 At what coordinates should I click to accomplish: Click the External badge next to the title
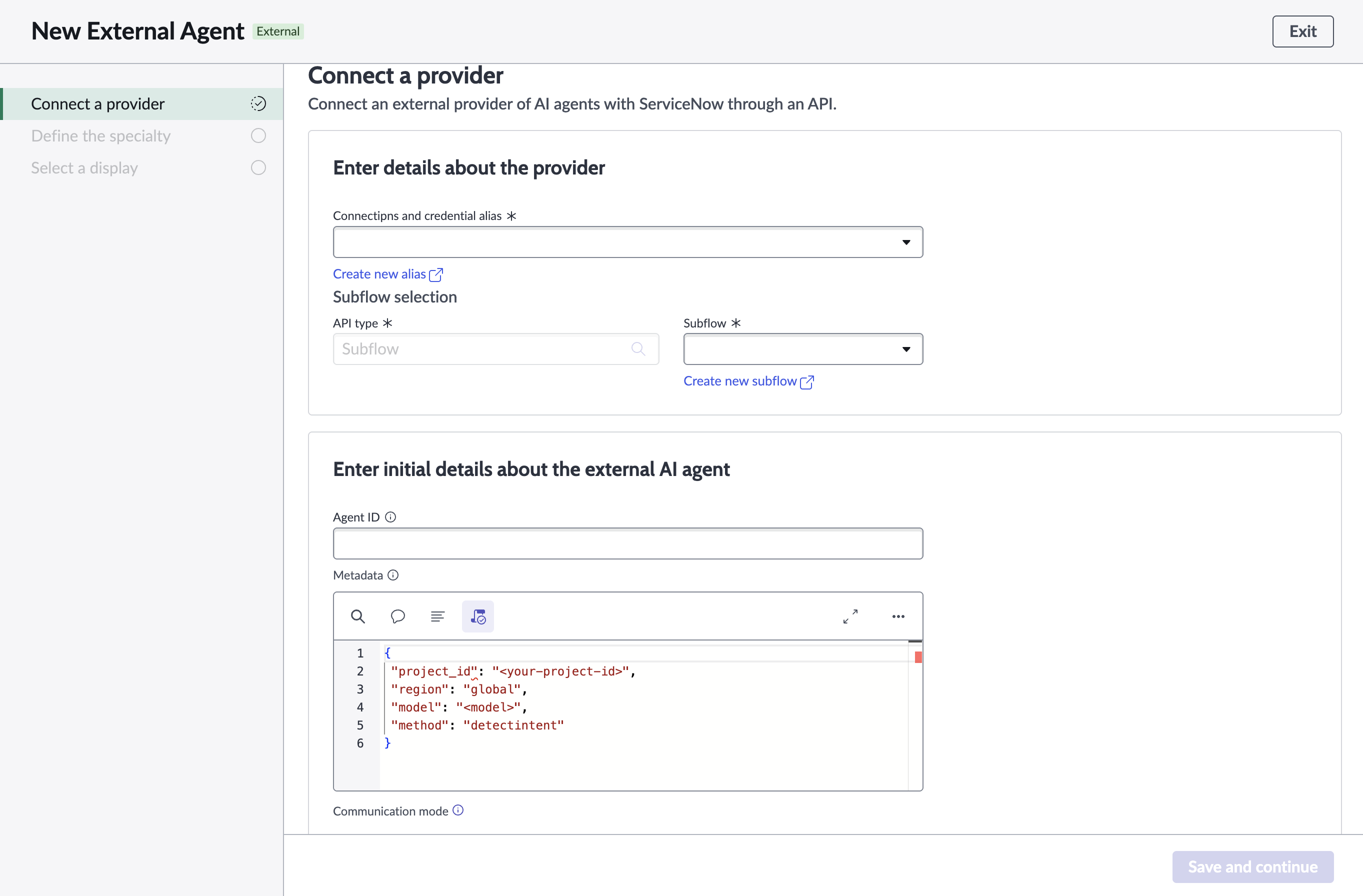pos(278,31)
